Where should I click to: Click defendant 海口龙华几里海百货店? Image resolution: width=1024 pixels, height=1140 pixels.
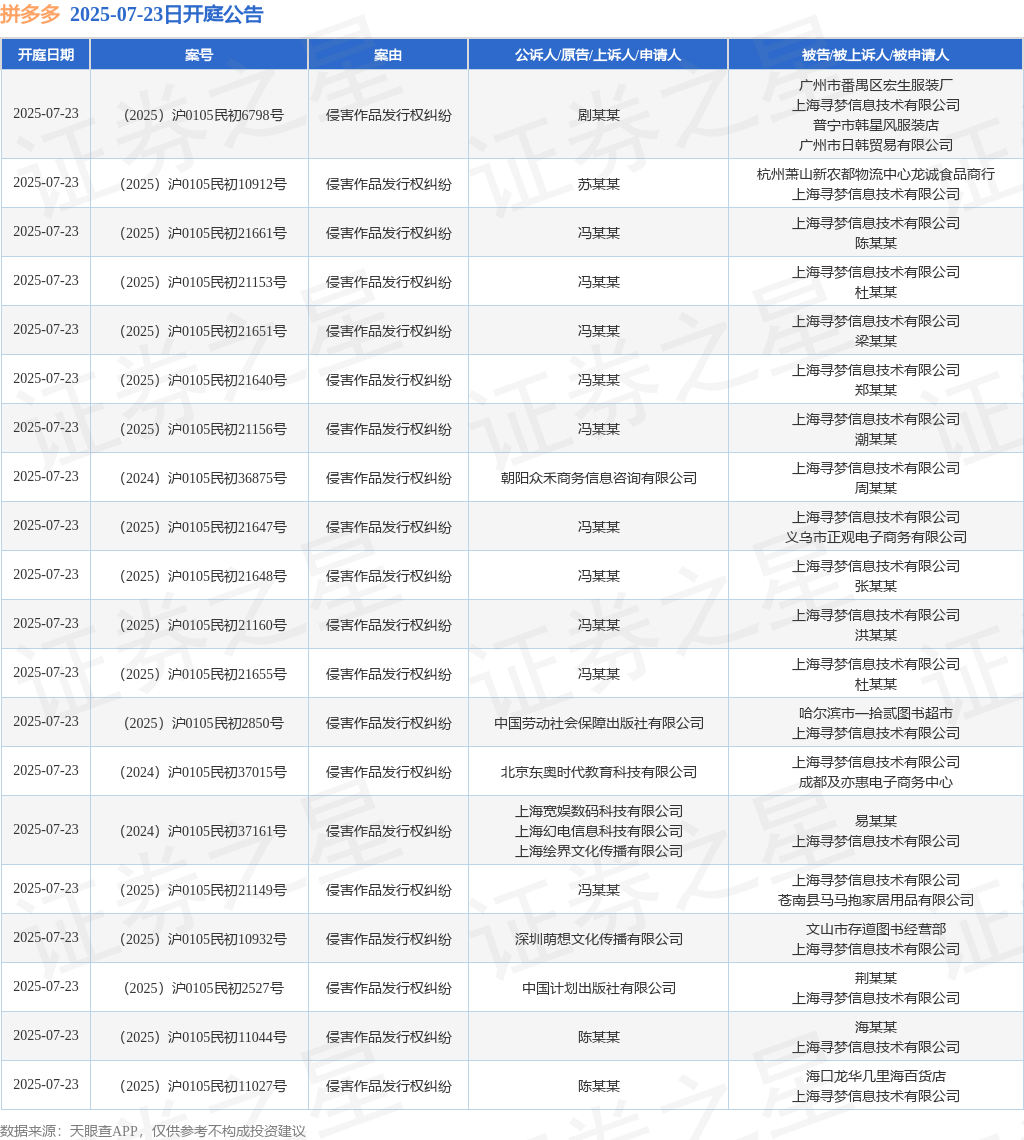(876, 1076)
